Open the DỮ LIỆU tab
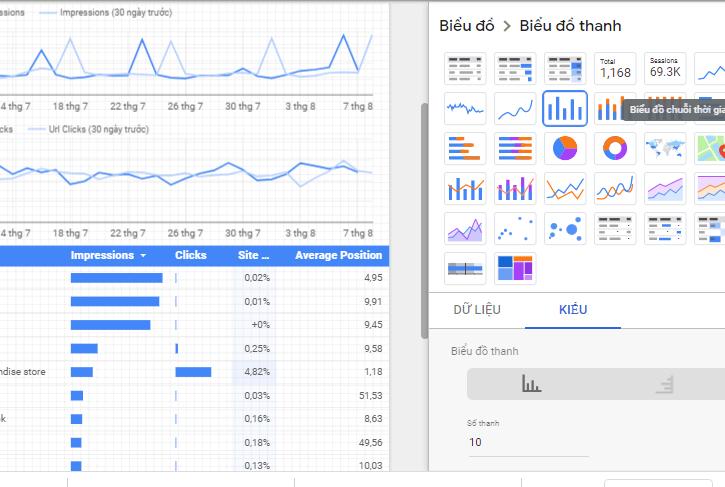 [x=477, y=309]
